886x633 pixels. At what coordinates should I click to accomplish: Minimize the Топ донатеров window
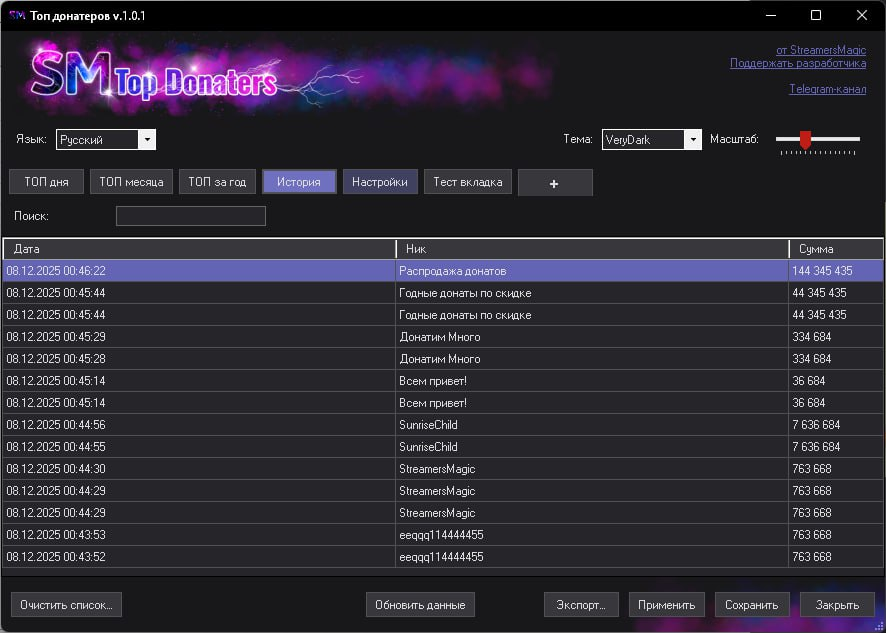(770, 15)
